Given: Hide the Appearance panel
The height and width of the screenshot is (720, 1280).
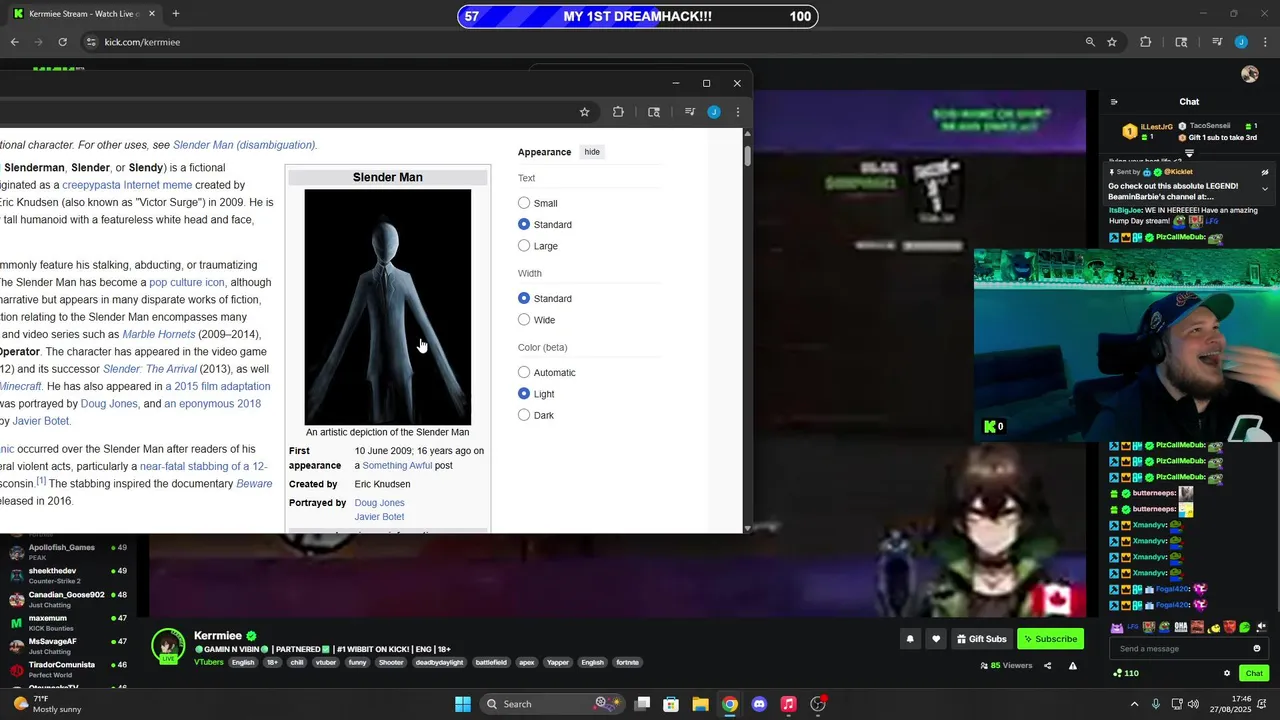Looking at the screenshot, I should [x=592, y=152].
